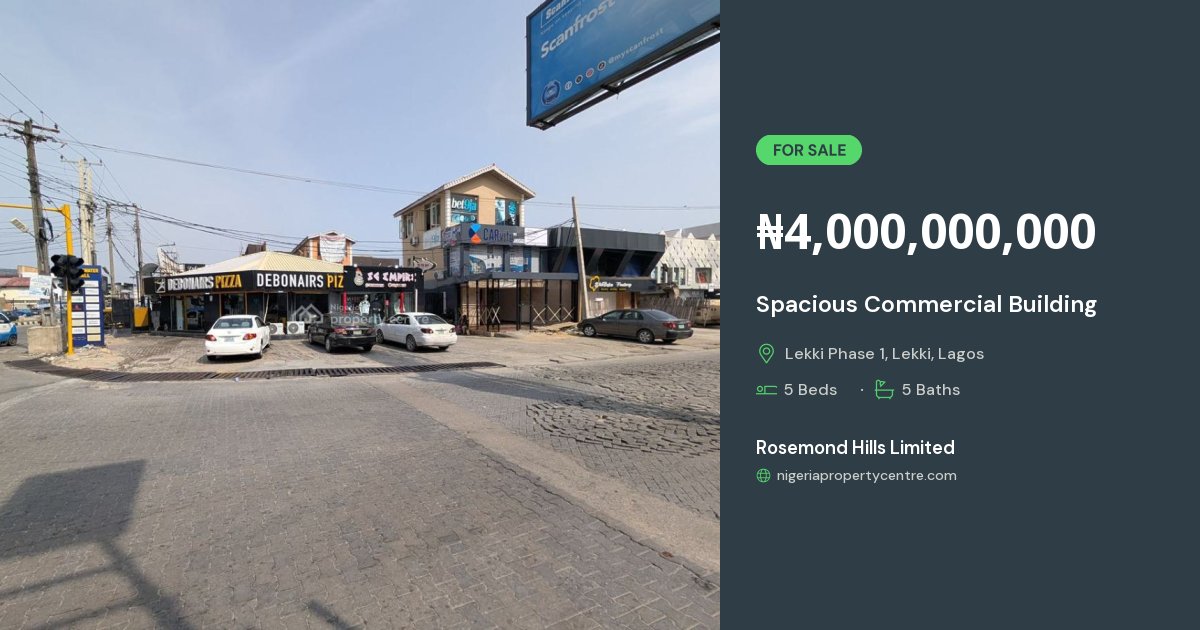Click the Scanfrost billboard in the photo
The height and width of the screenshot is (630, 1200).
click(x=623, y=55)
